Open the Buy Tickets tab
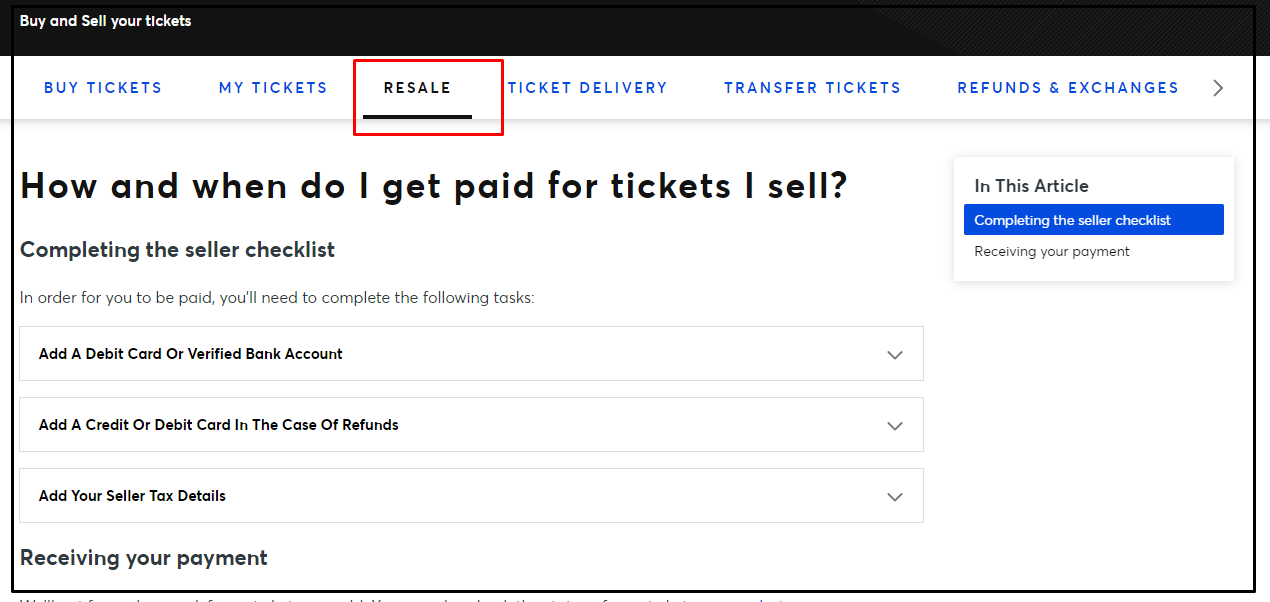1270x602 pixels. point(103,88)
